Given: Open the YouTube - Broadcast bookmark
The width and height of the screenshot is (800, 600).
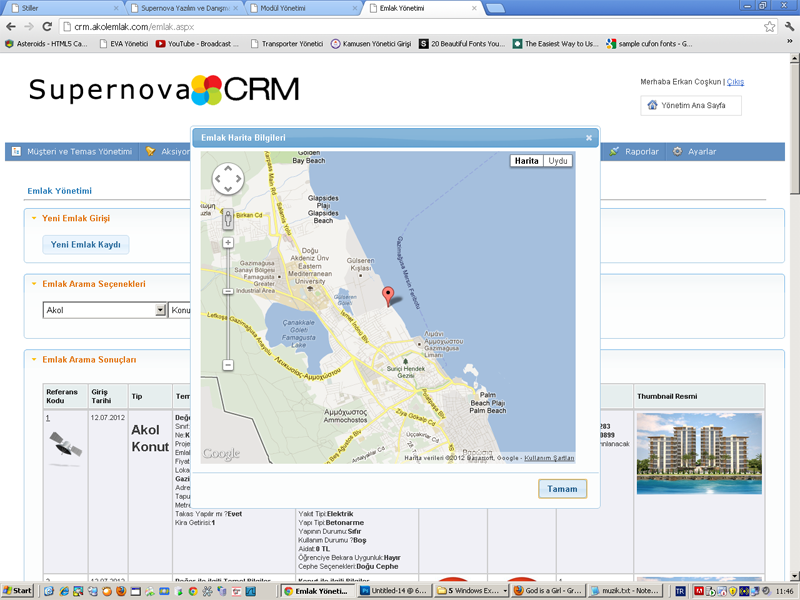Looking at the screenshot, I should (x=197, y=44).
